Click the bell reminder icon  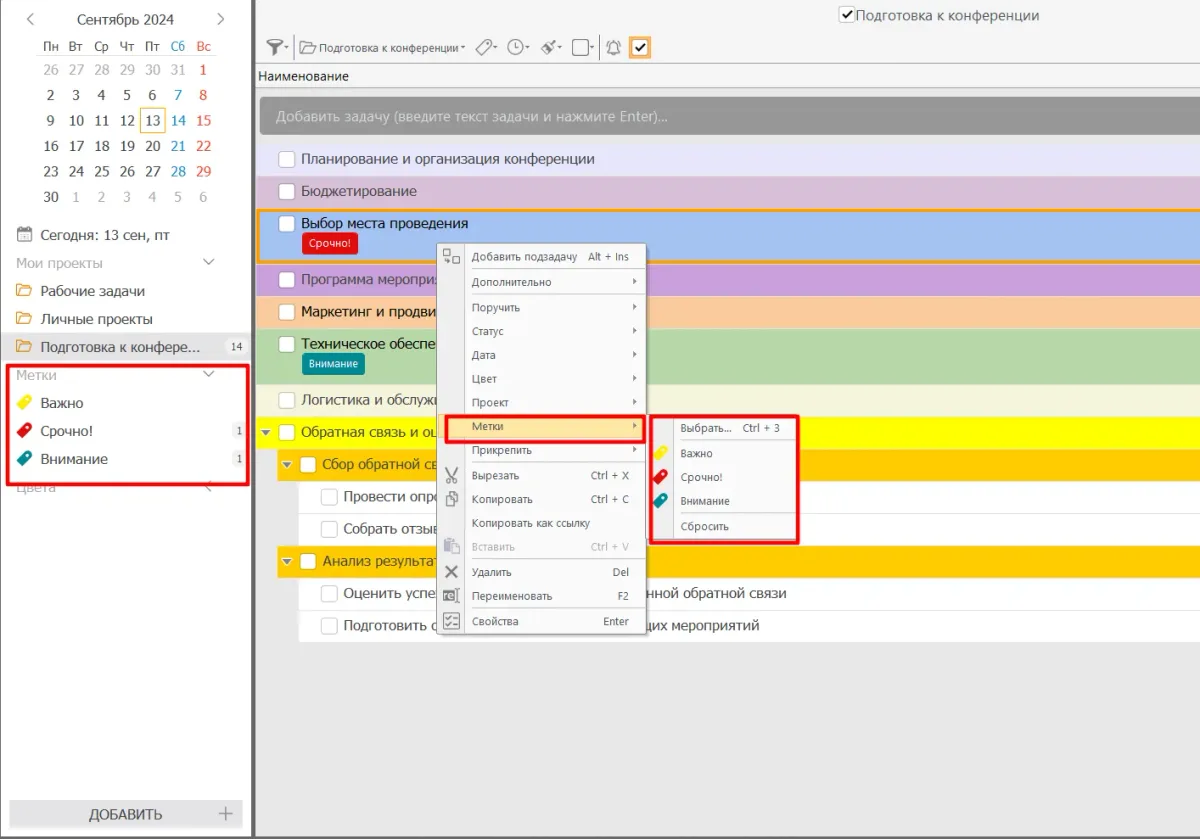pyautogui.click(x=613, y=48)
